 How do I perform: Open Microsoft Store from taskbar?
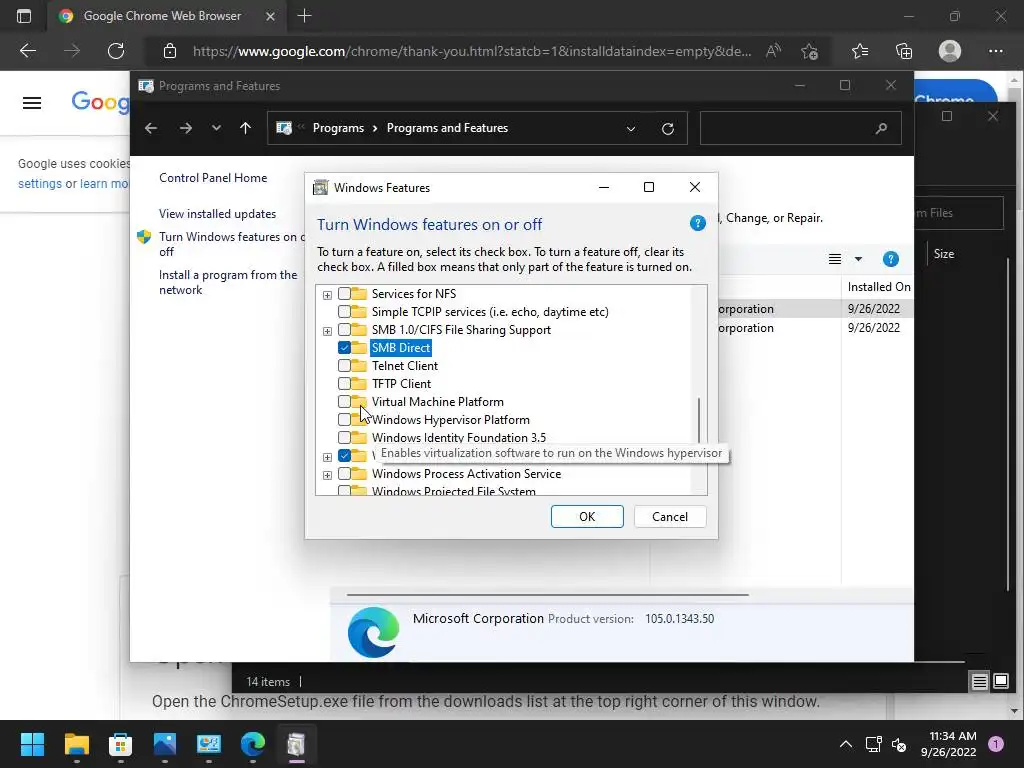tap(120, 744)
